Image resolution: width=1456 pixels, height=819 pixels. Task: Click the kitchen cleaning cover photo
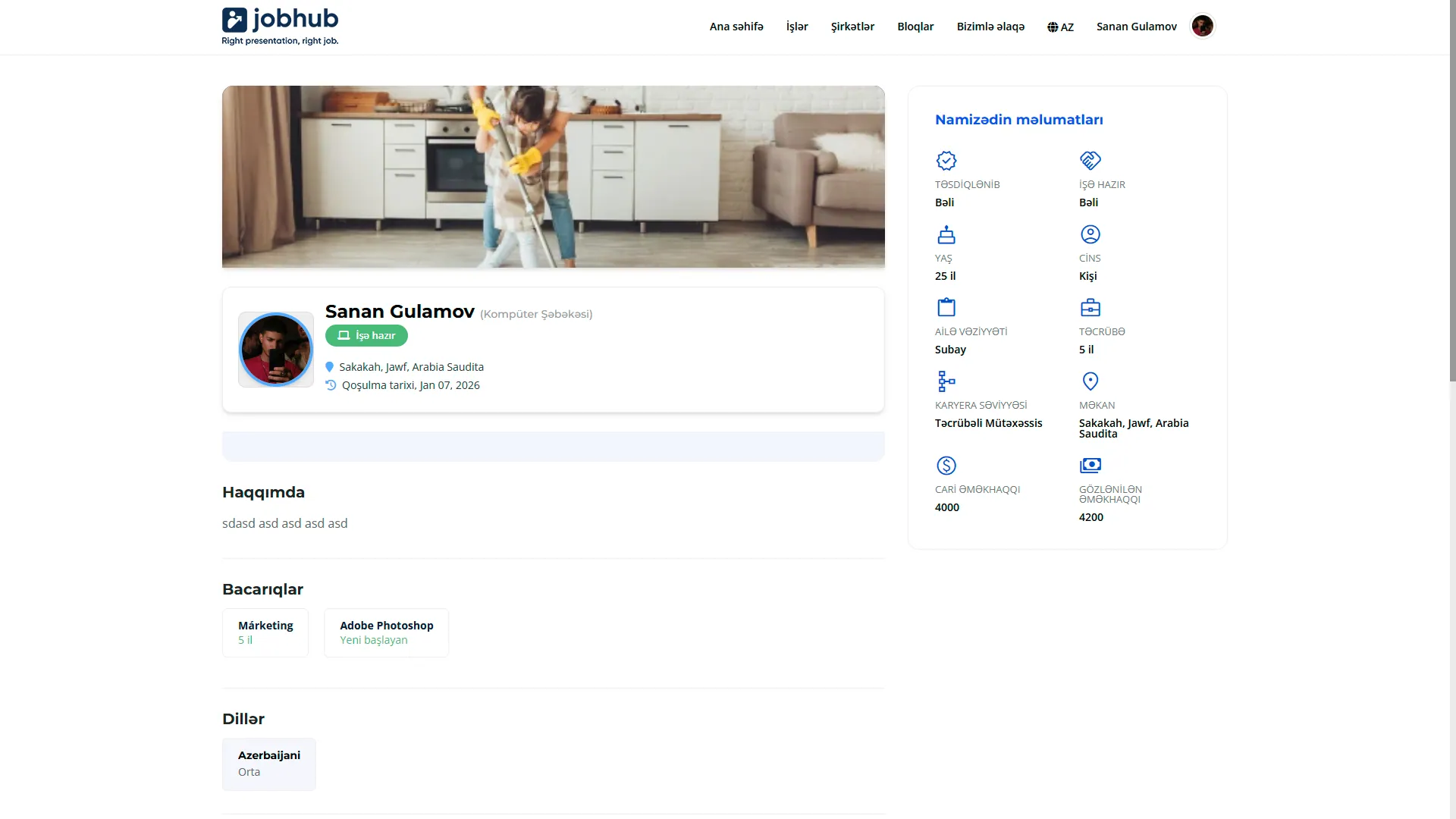(554, 177)
